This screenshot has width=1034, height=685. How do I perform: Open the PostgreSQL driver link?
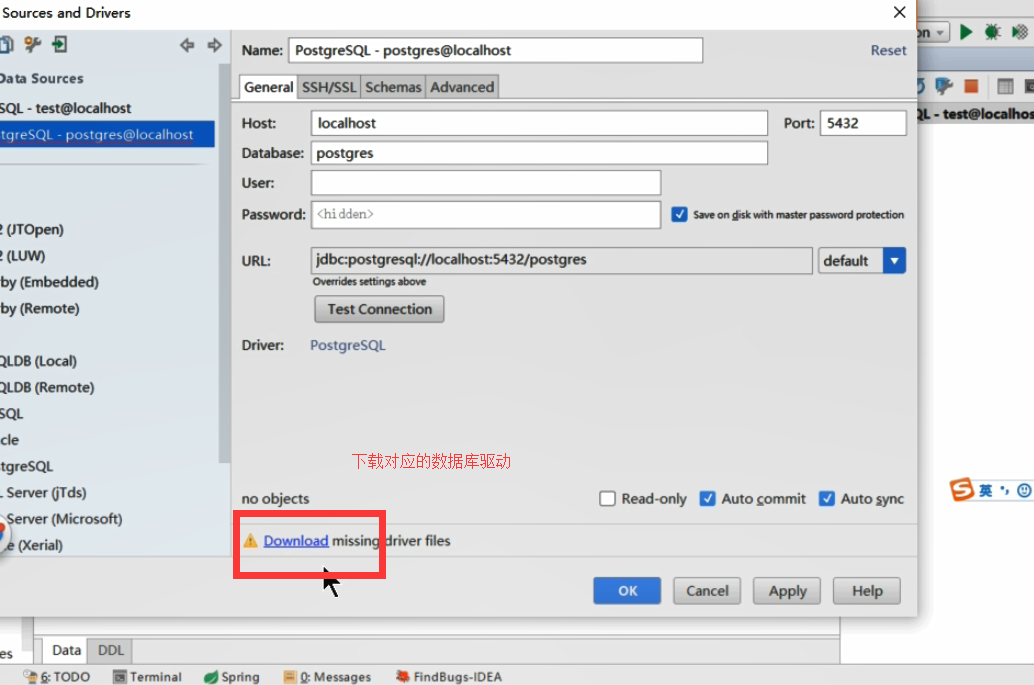pos(348,345)
